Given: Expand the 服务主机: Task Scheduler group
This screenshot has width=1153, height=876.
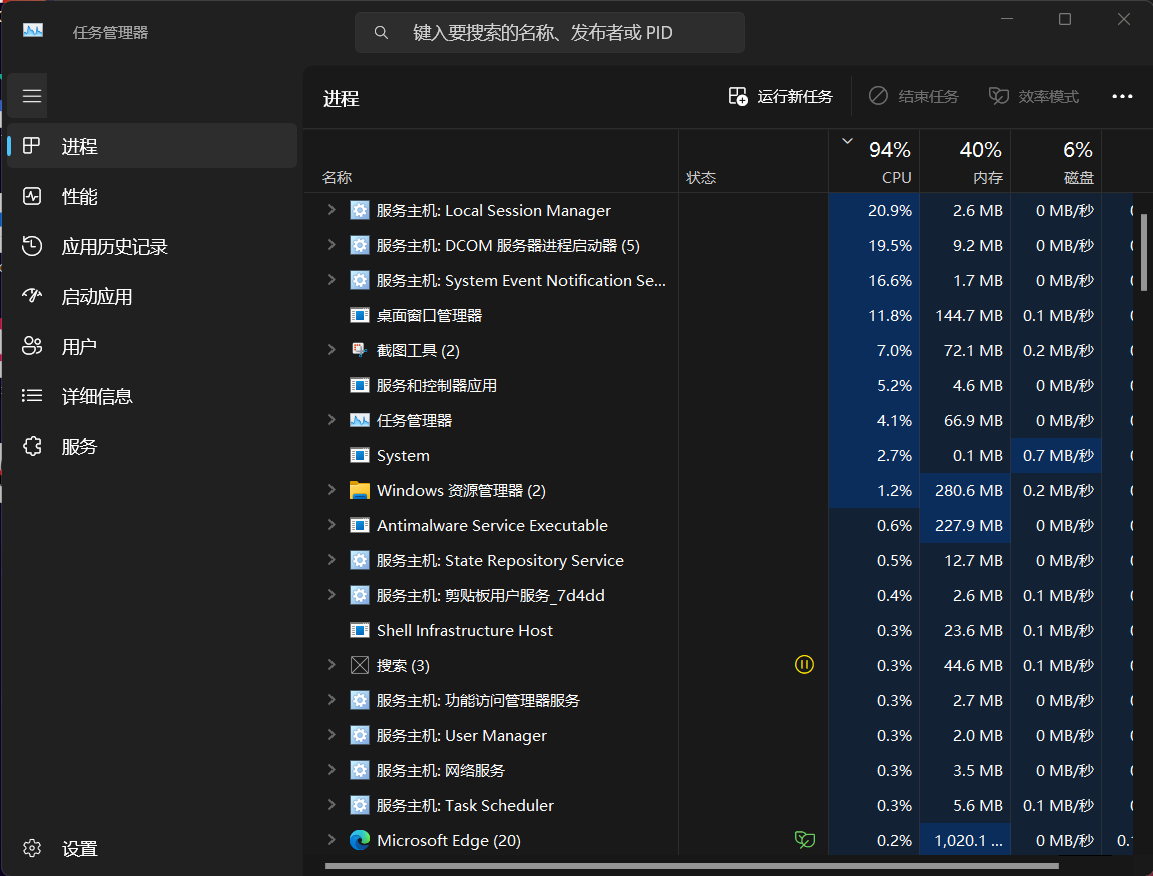Looking at the screenshot, I should click(331, 805).
